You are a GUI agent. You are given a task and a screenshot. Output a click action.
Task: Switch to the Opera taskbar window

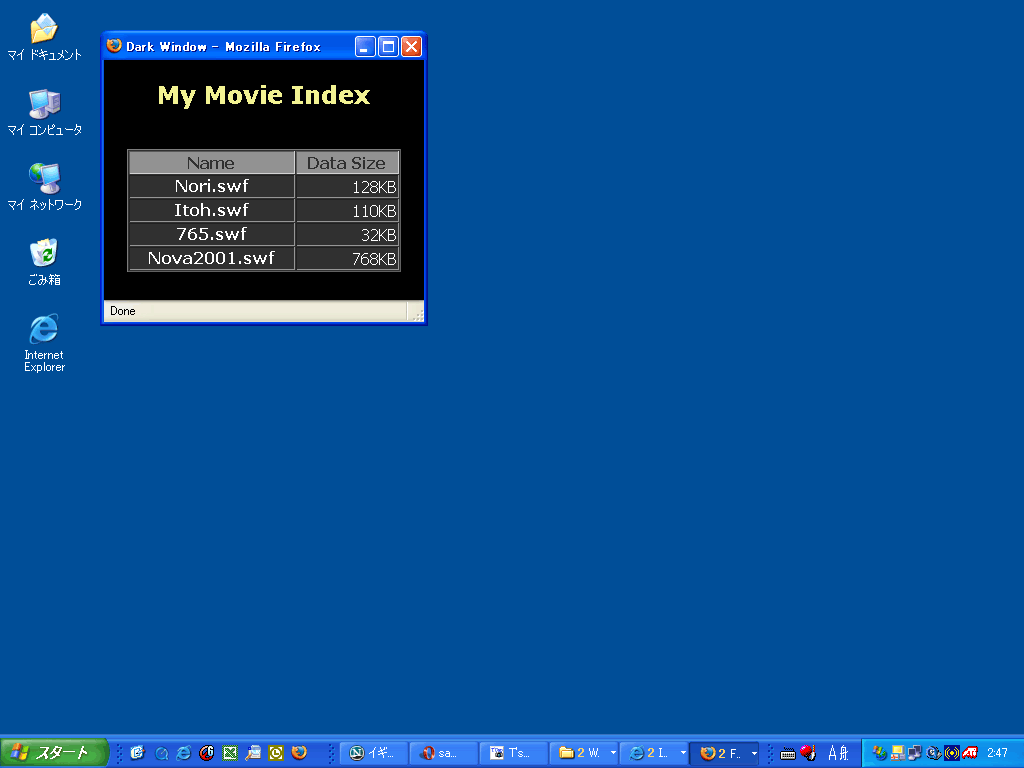point(443,753)
